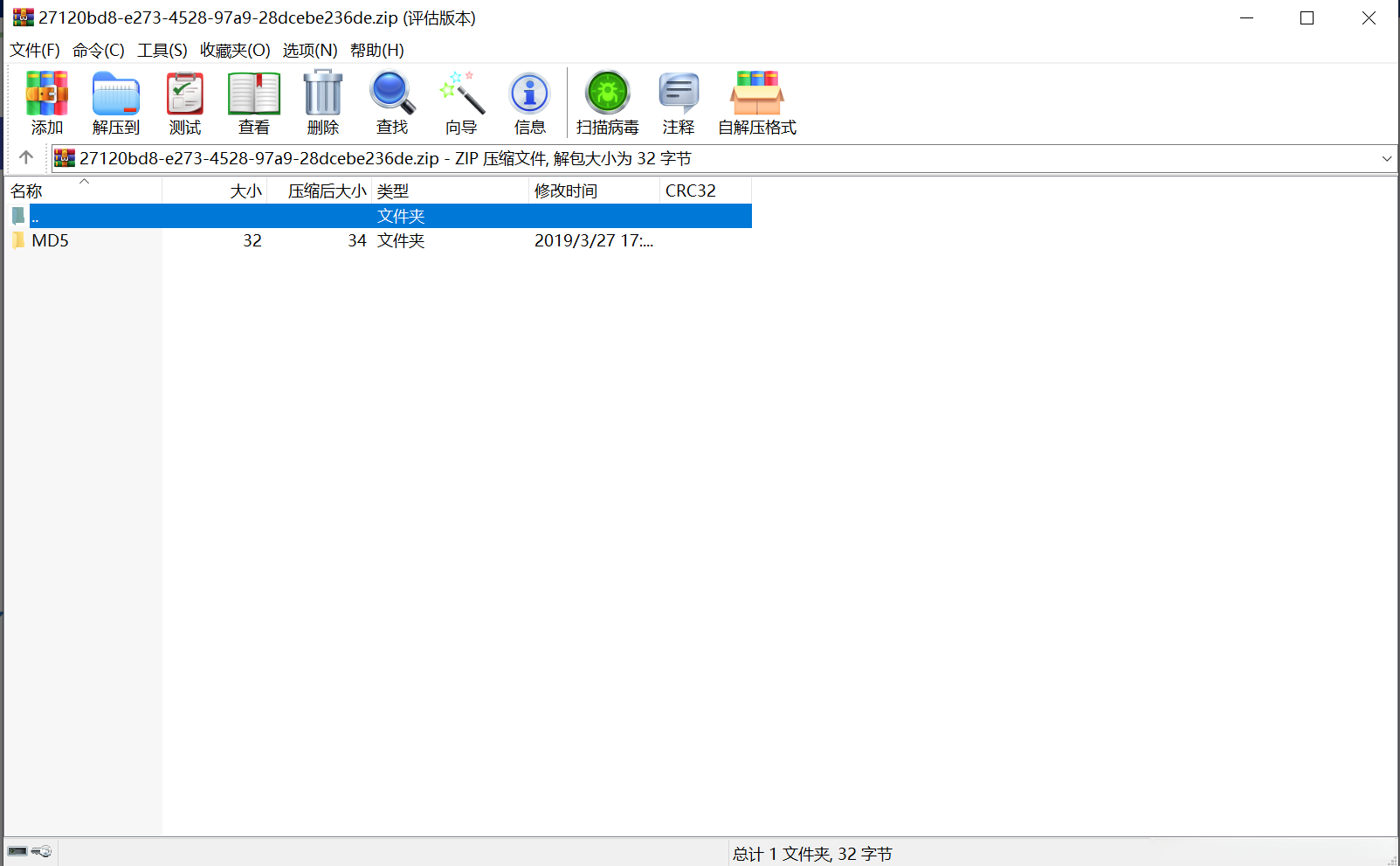The width and height of the screenshot is (1400, 866).
Task: Click MD5 size value 32
Action: [252, 240]
